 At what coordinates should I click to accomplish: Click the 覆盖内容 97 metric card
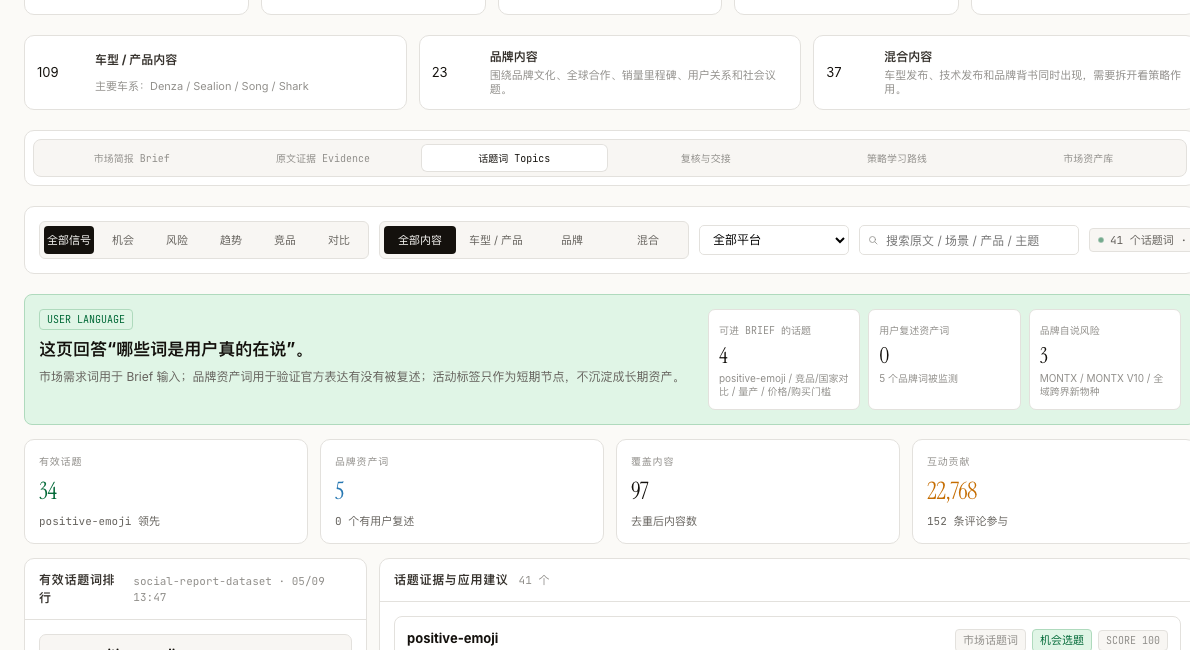757,491
